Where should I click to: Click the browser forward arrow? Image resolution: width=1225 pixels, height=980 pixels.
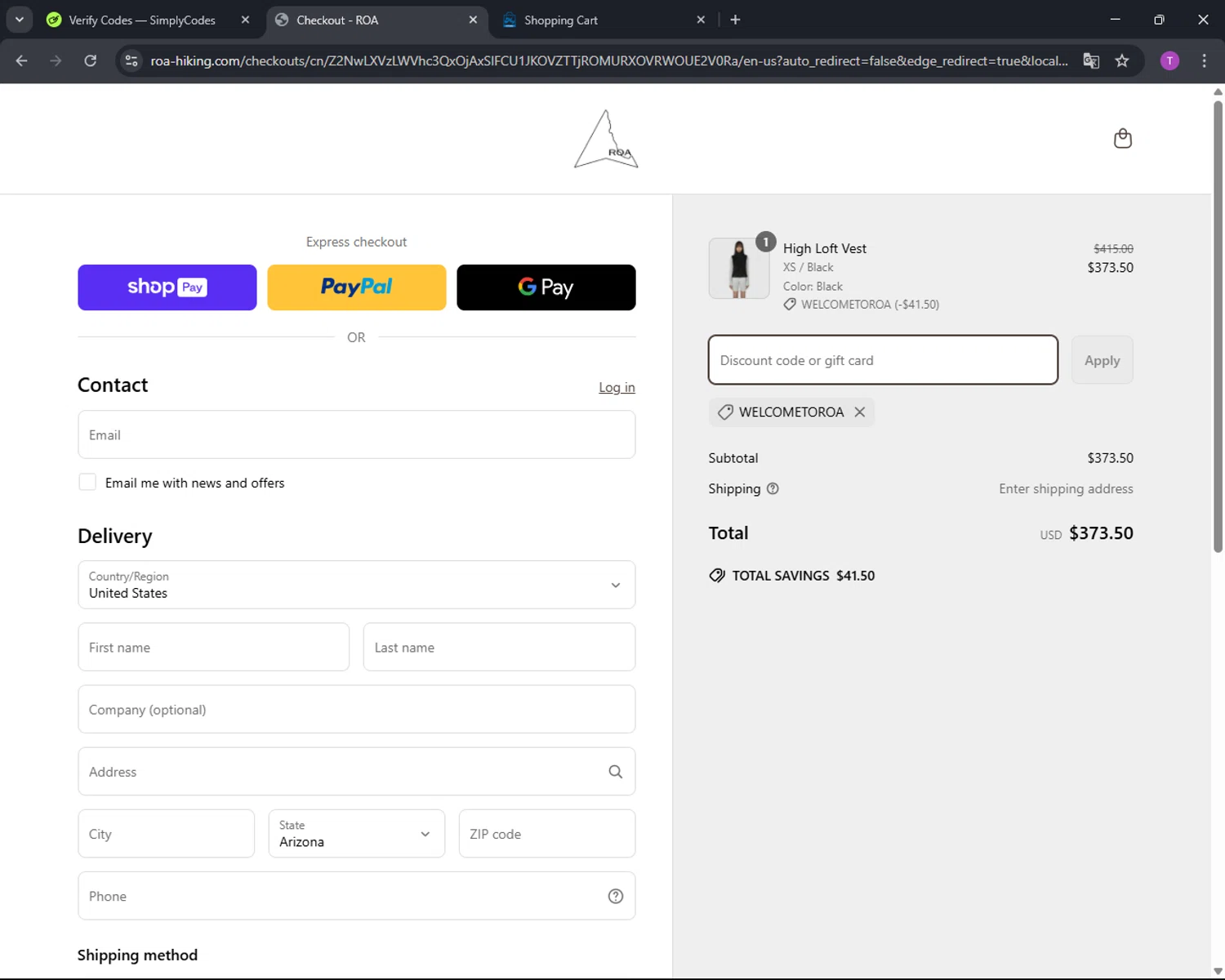(56, 60)
